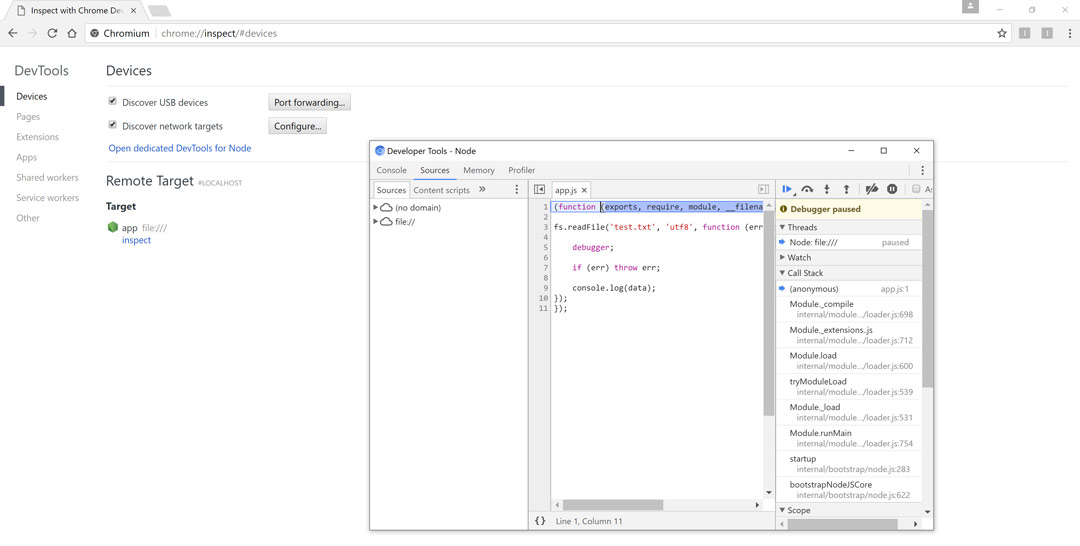
Task: Open Pages in DevTools sidebar
Action: click(x=28, y=117)
